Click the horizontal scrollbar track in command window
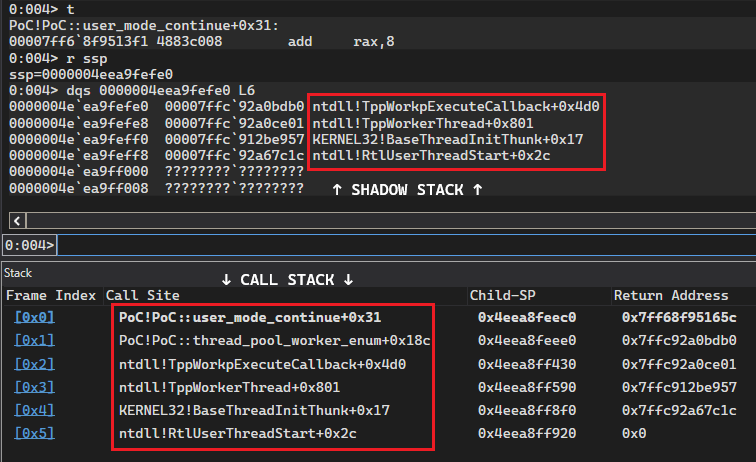The height and width of the screenshot is (462, 756). click(391, 221)
